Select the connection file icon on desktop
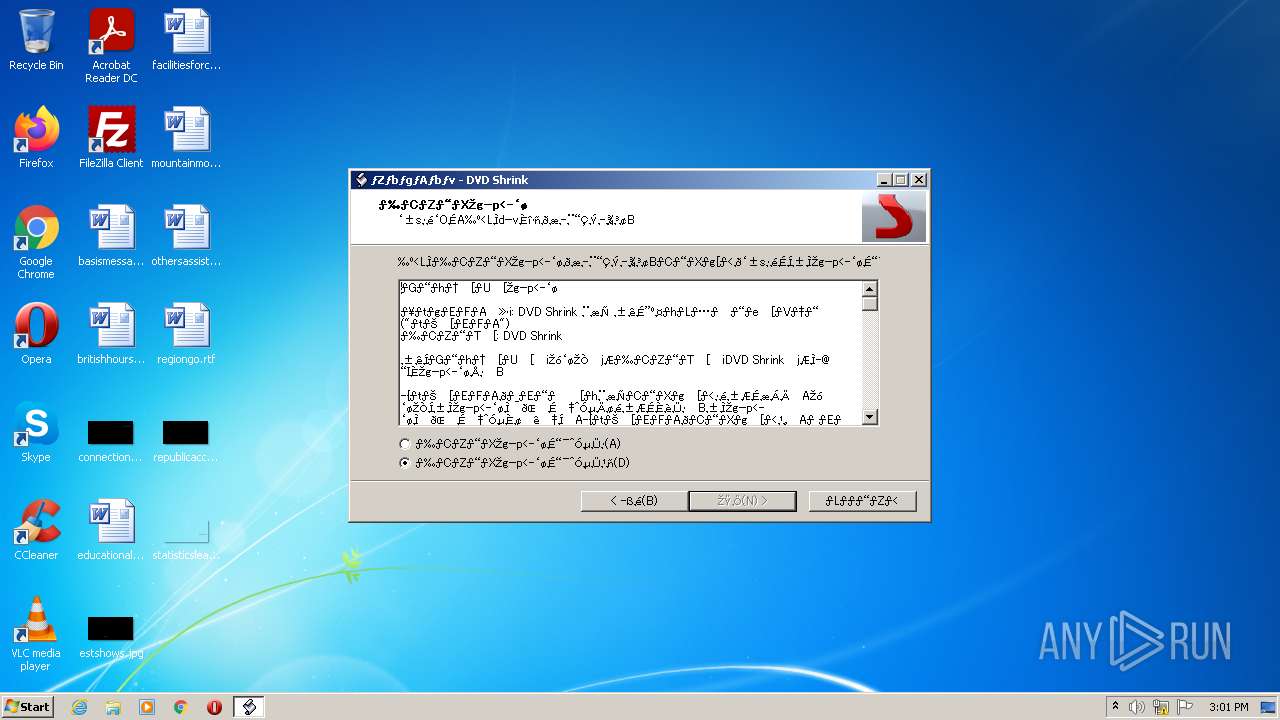The height and width of the screenshot is (720, 1280). [x=111, y=441]
